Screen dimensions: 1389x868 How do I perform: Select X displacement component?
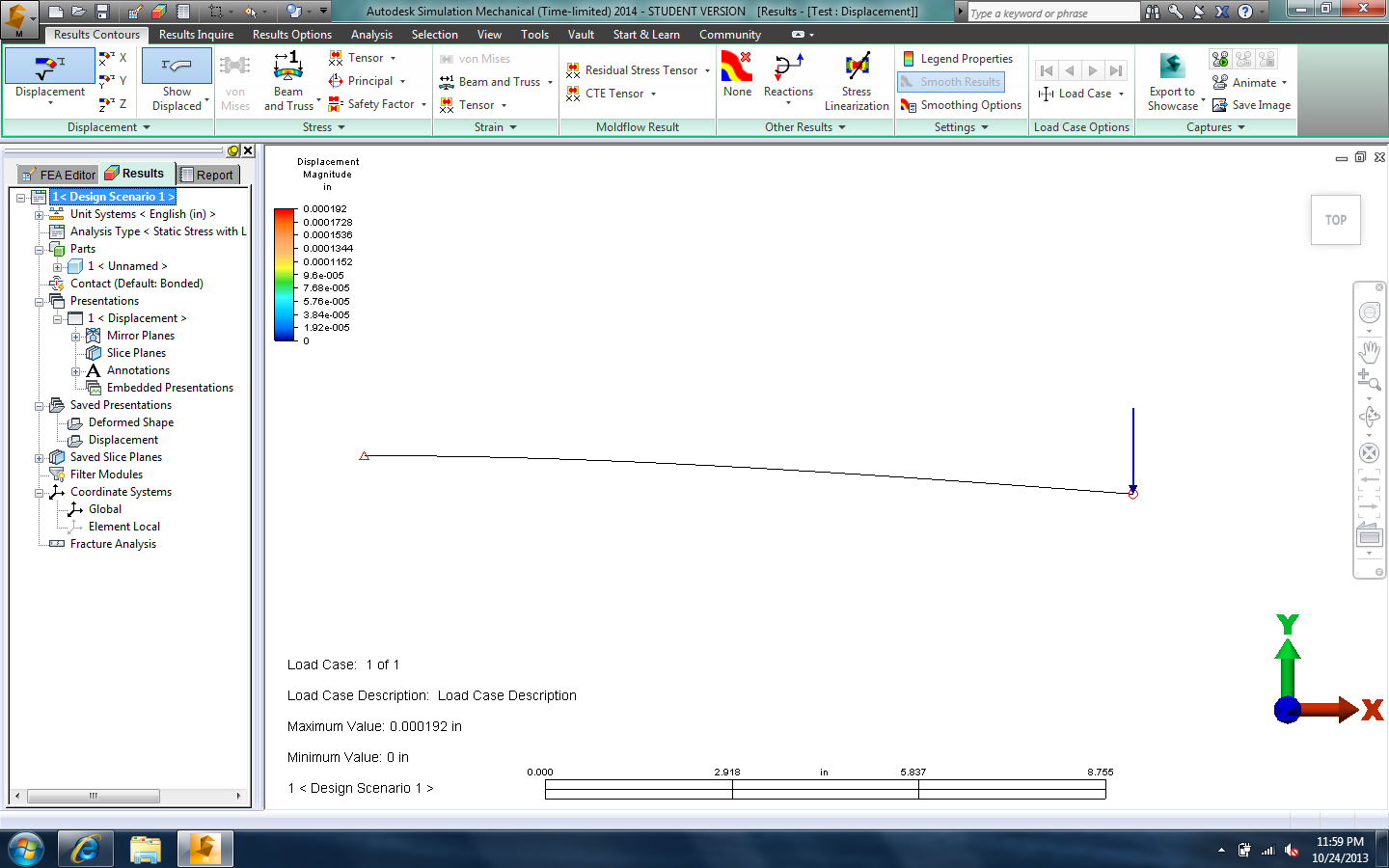tap(114, 58)
